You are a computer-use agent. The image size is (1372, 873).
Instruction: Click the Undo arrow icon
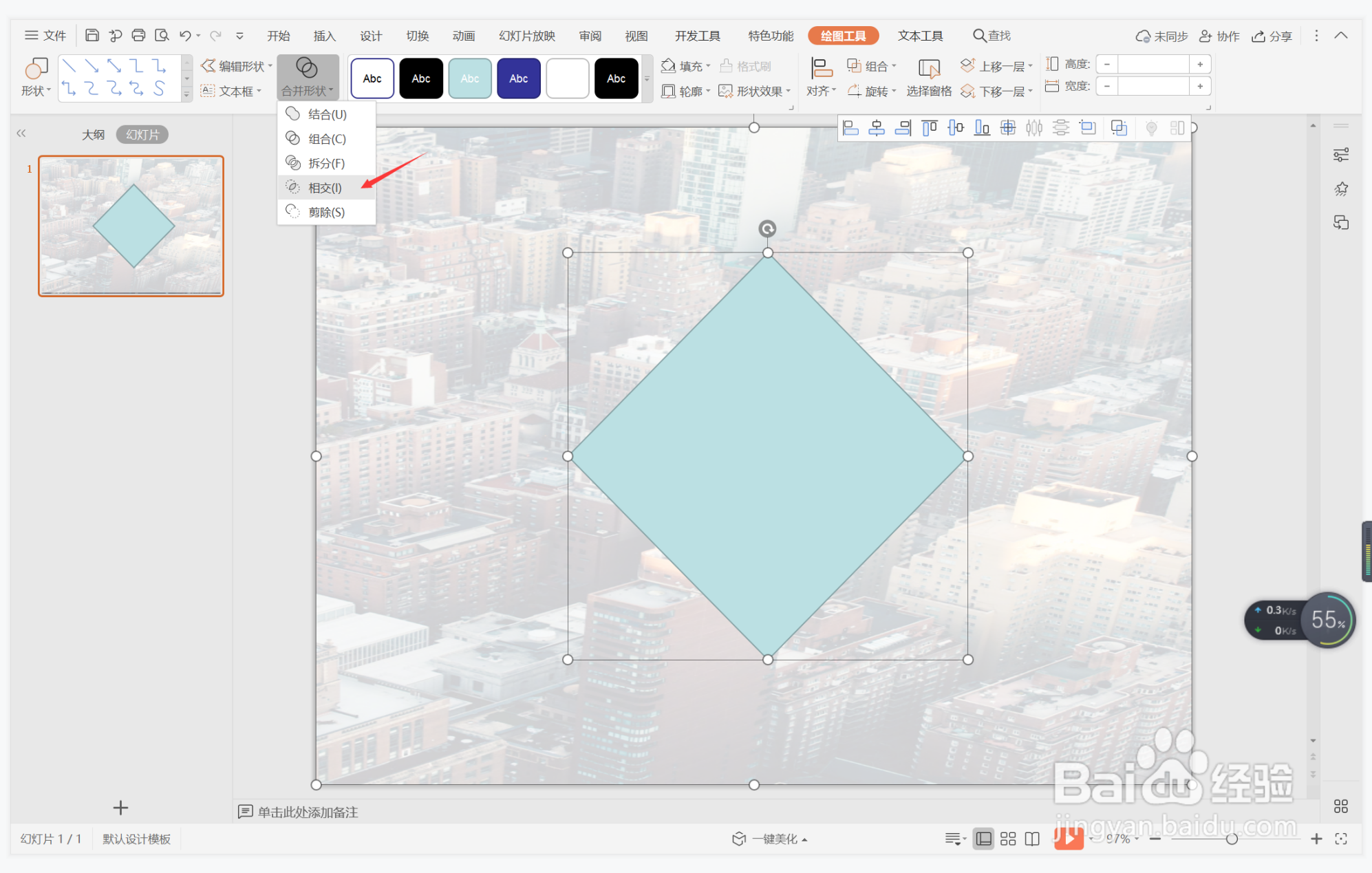pyautogui.click(x=185, y=35)
